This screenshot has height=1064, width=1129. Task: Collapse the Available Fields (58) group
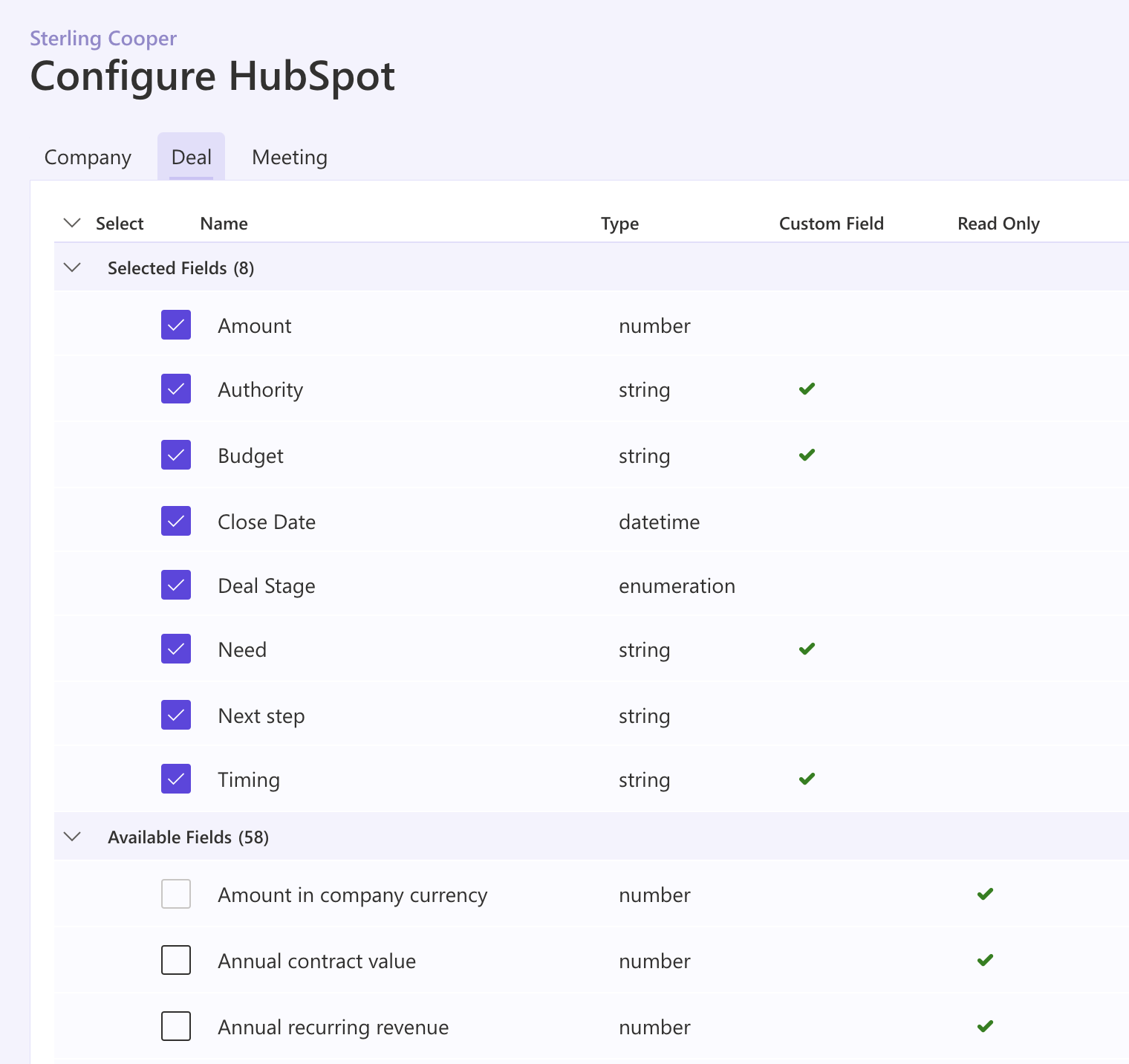coord(72,837)
